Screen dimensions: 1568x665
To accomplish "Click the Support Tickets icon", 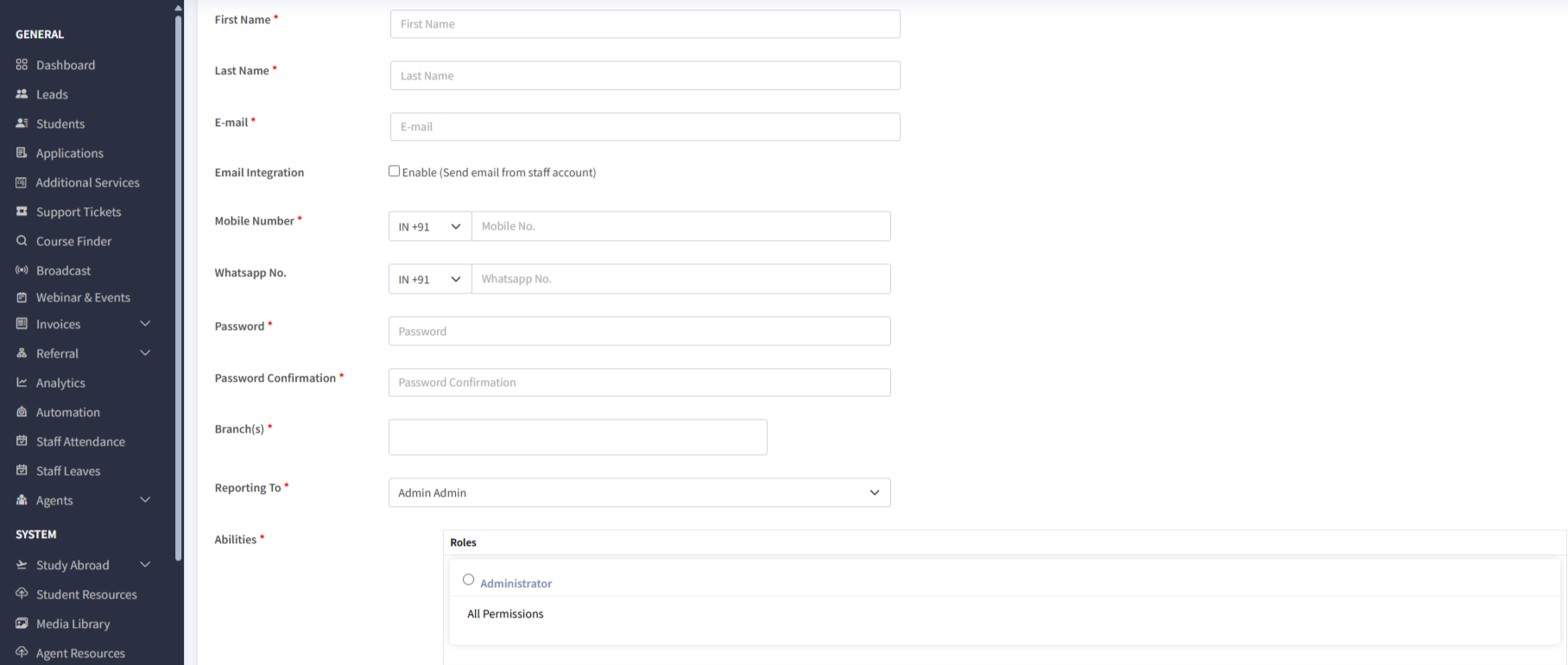I will (x=22, y=212).
